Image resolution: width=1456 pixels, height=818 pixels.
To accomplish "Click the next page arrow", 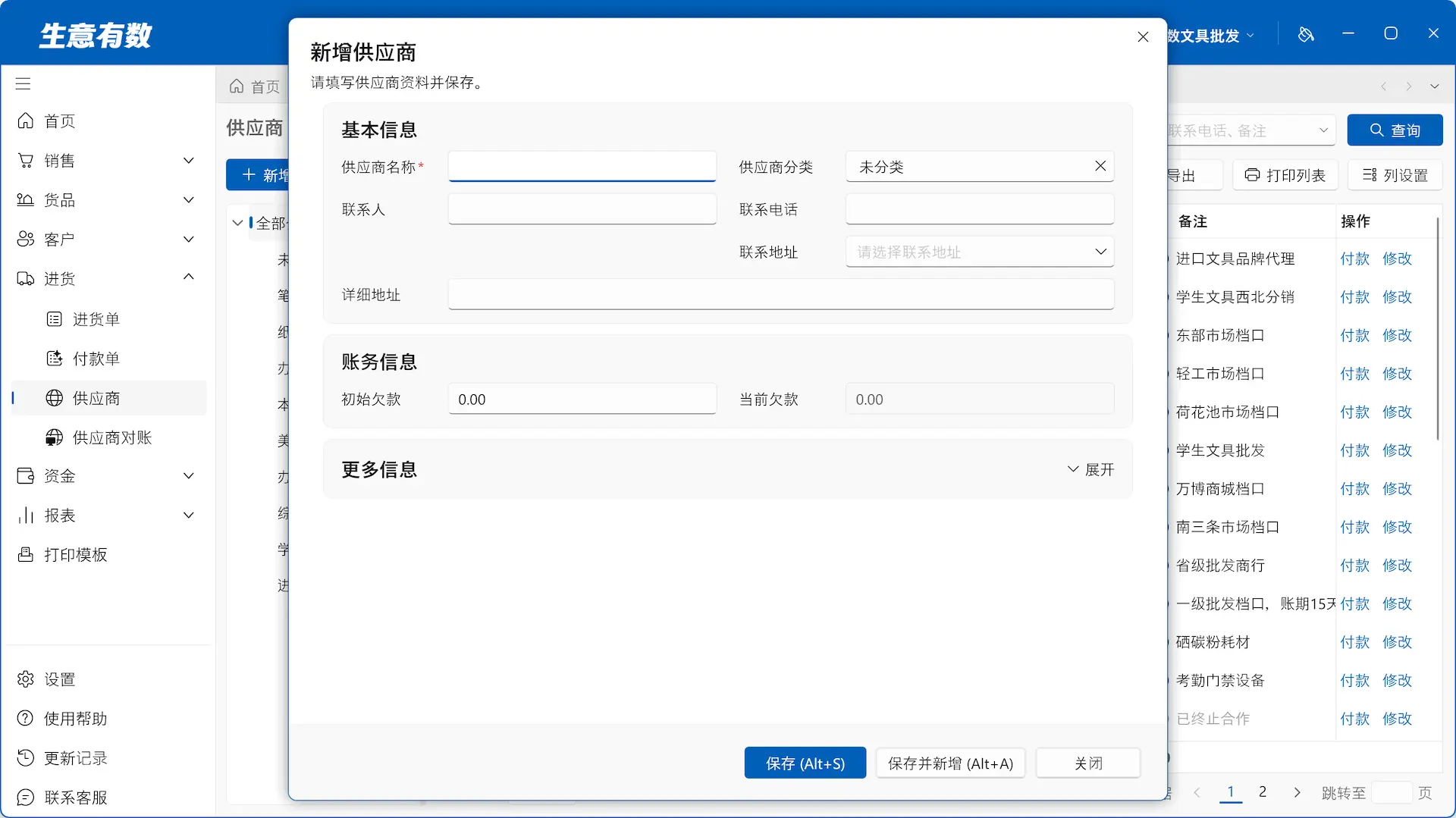I will click(1297, 792).
